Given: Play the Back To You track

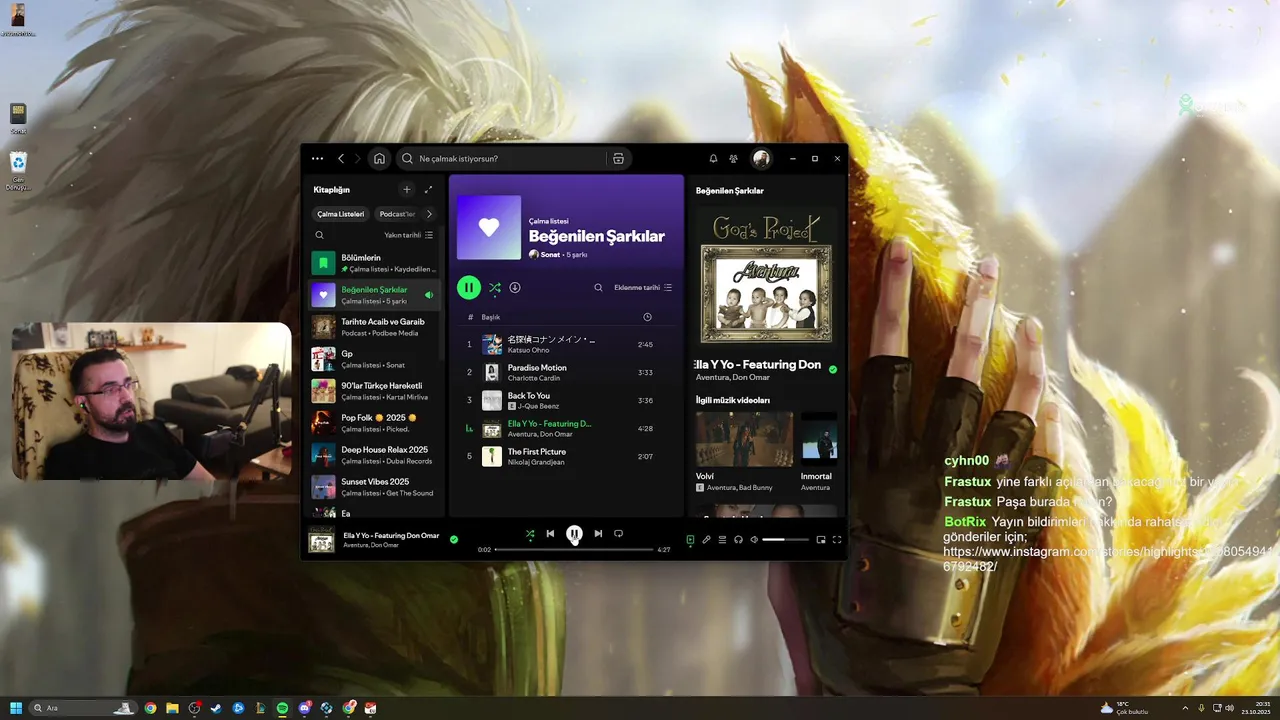Looking at the screenshot, I should click(x=566, y=400).
